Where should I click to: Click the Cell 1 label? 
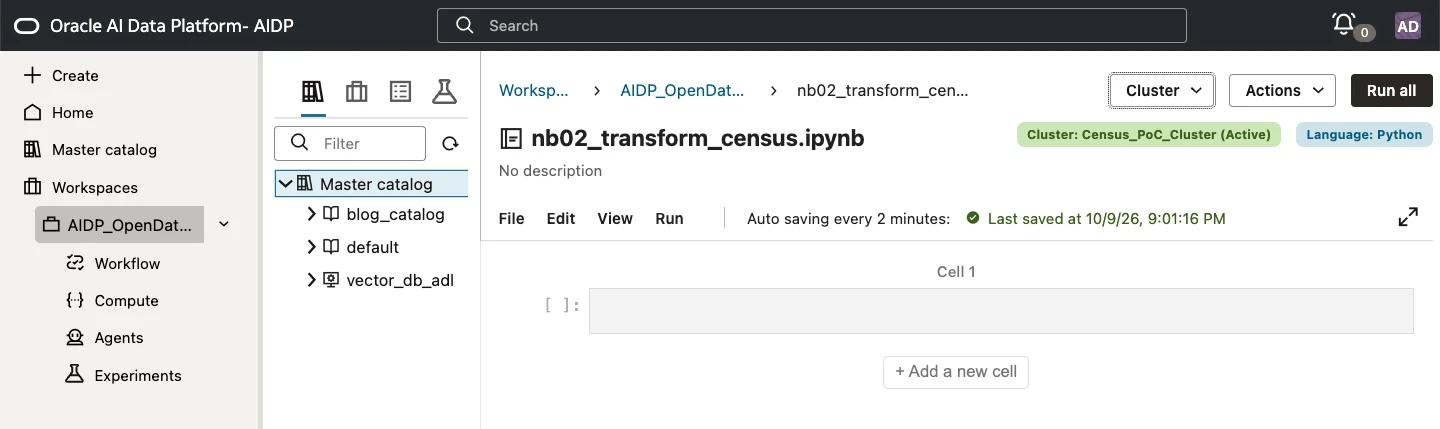956,271
